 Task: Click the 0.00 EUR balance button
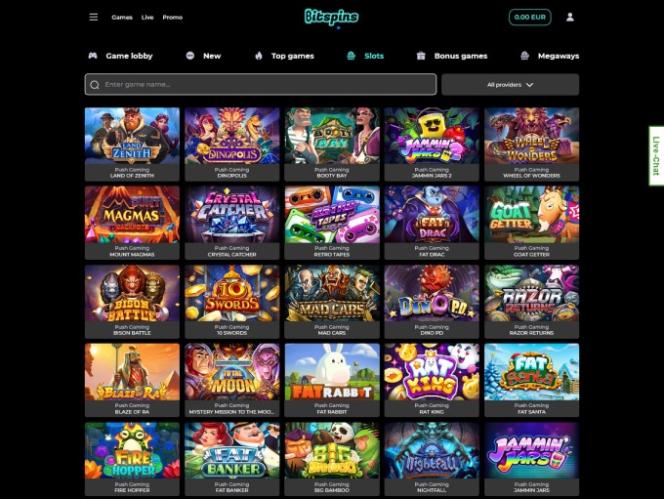[x=530, y=17]
